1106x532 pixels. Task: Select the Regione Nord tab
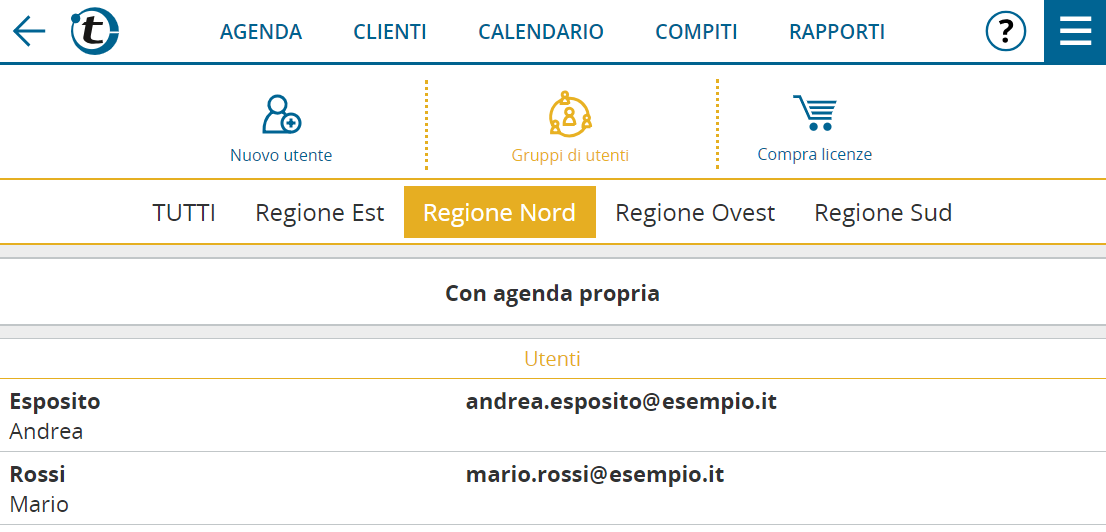click(499, 212)
